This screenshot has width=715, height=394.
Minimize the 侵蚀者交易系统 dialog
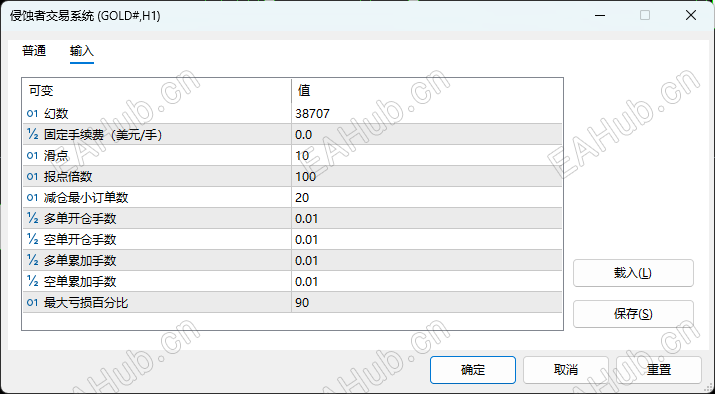[600, 16]
